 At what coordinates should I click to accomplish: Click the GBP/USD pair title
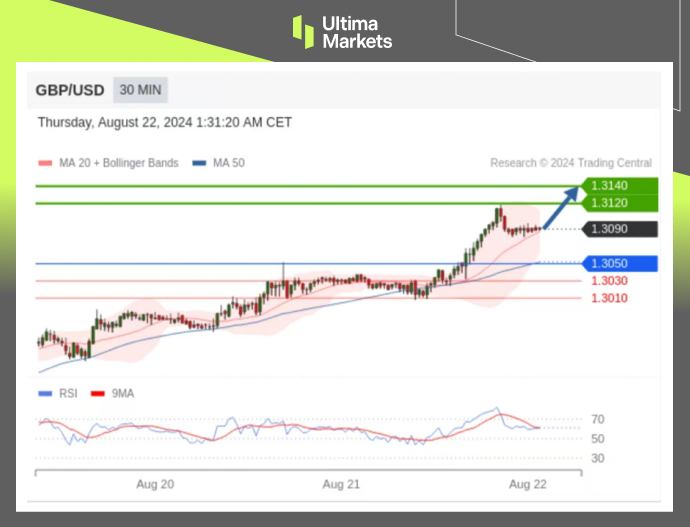[x=69, y=90]
